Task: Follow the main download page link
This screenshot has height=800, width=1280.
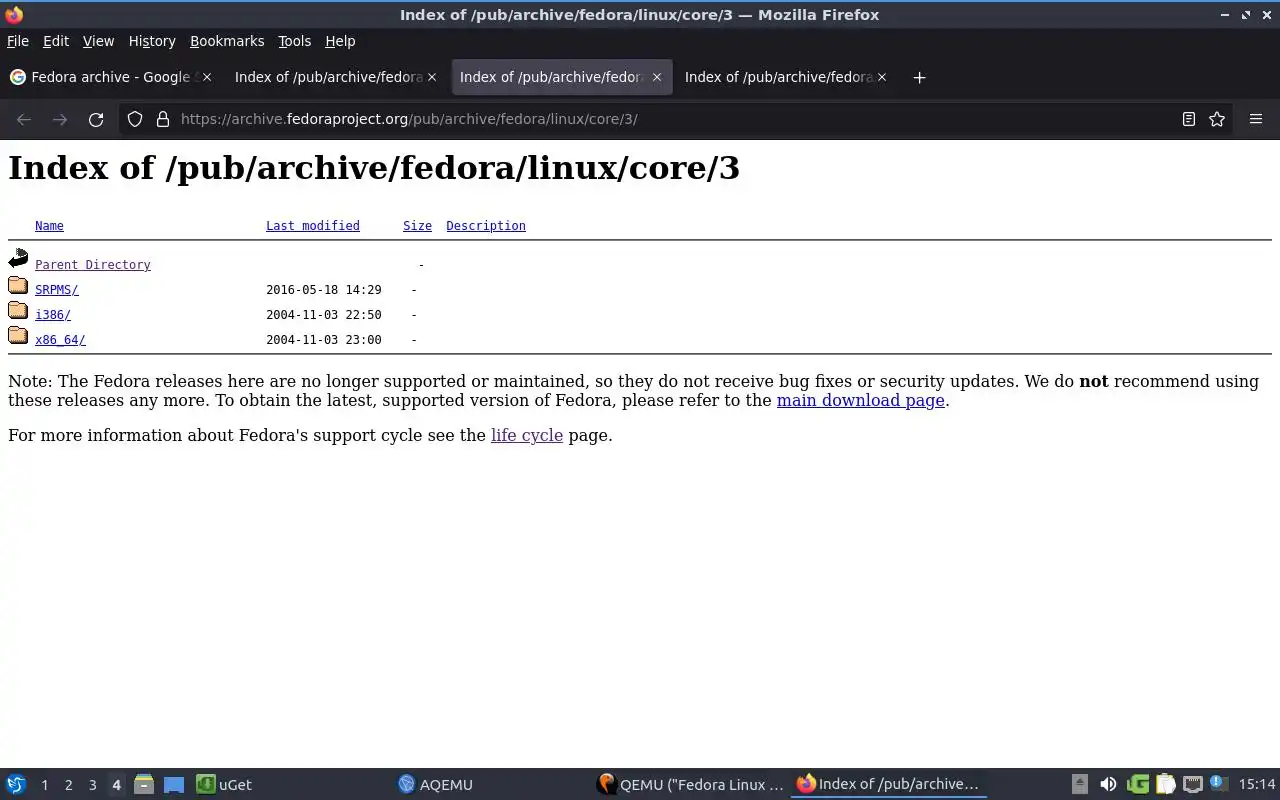Action: 861,400
